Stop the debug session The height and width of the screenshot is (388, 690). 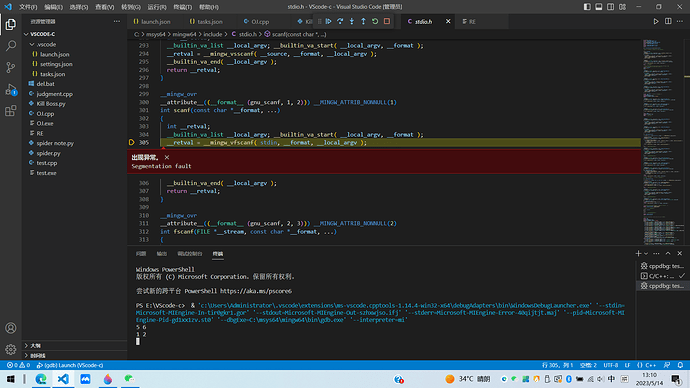pyautogui.click(x=387, y=21)
